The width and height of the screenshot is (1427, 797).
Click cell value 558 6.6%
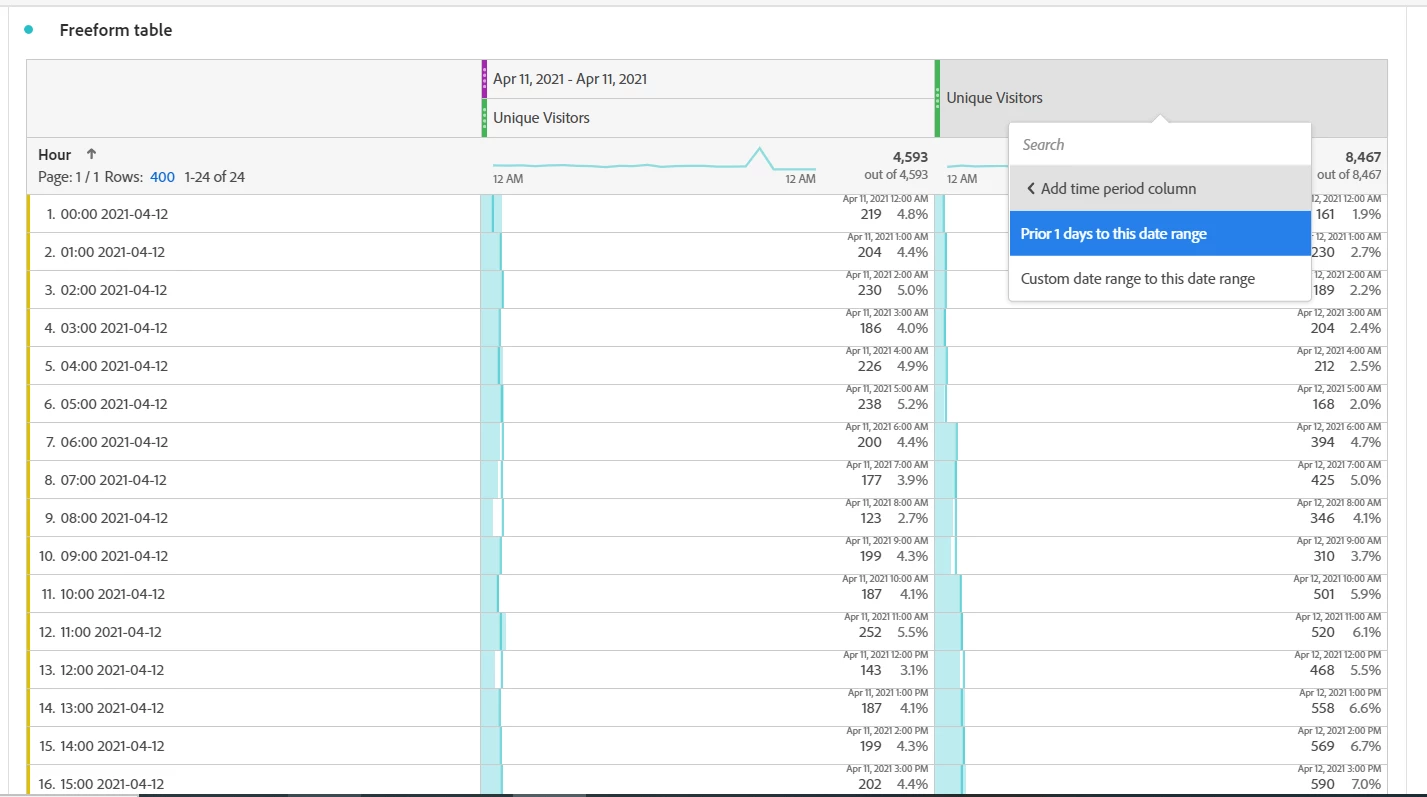click(x=1346, y=708)
